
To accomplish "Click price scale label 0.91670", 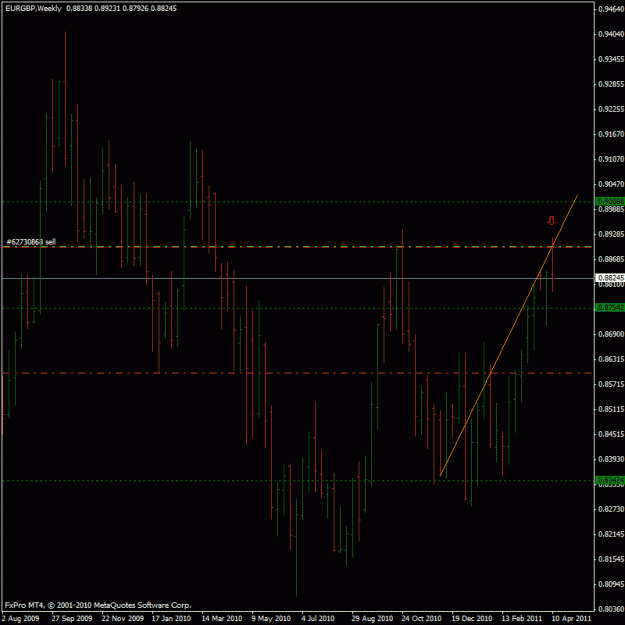I will (x=611, y=134).
